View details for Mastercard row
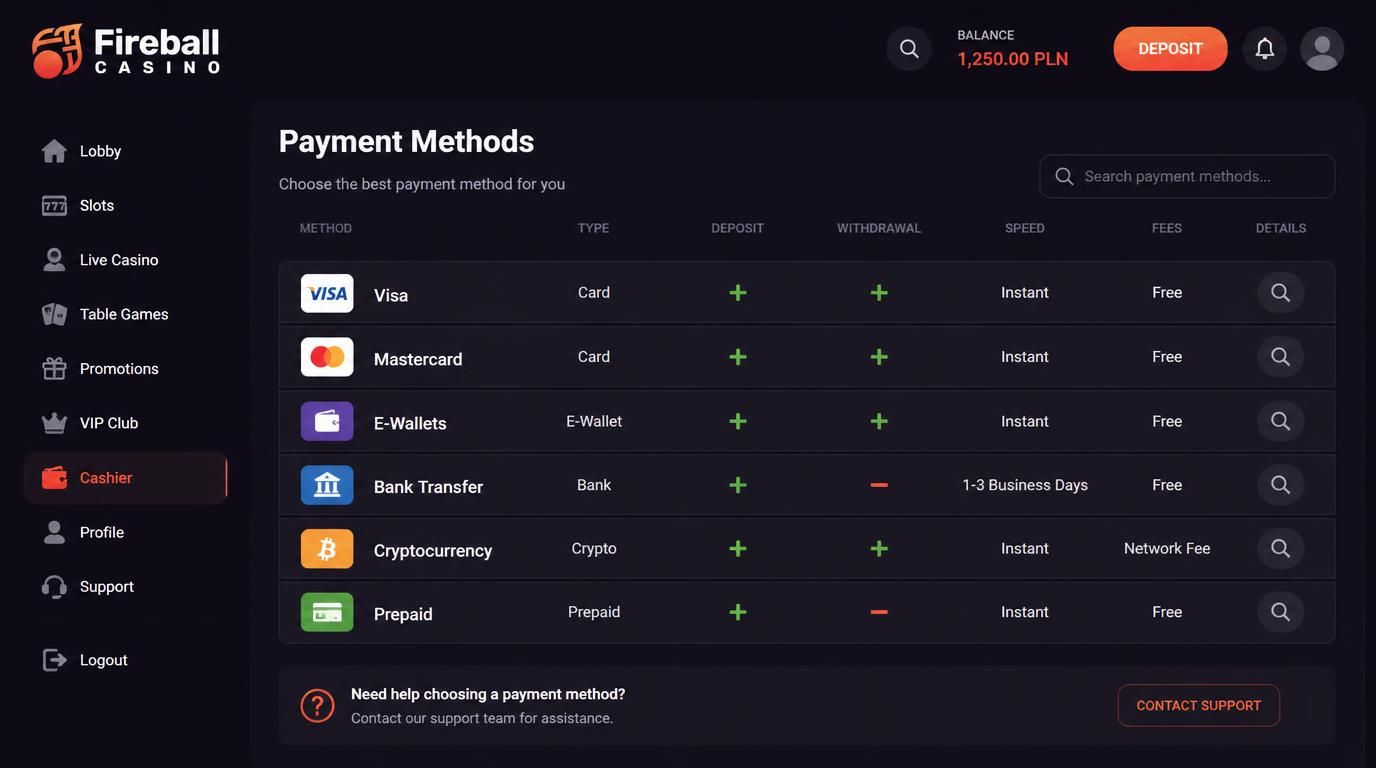 (x=1280, y=357)
